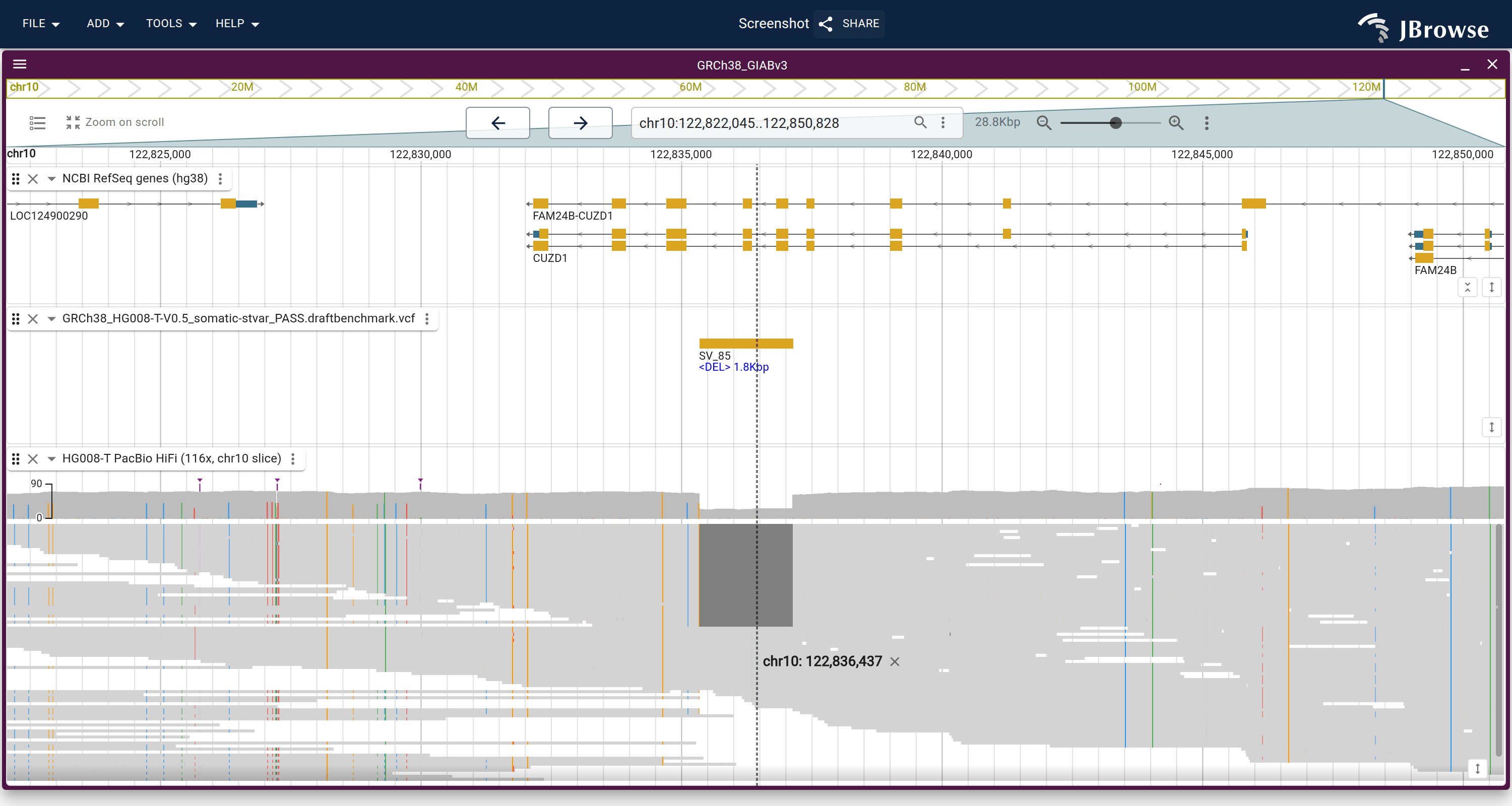Screen dimensions: 1512x806
Task: Open somatic-stvar VCF track menu
Action: tap(427, 318)
